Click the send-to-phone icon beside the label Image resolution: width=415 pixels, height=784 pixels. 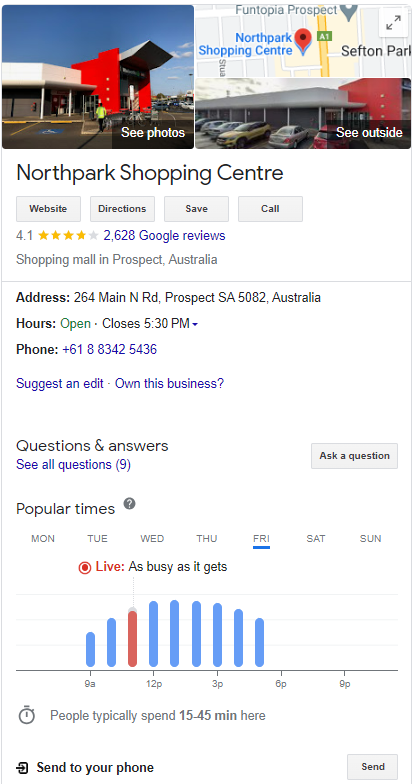click(22, 768)
